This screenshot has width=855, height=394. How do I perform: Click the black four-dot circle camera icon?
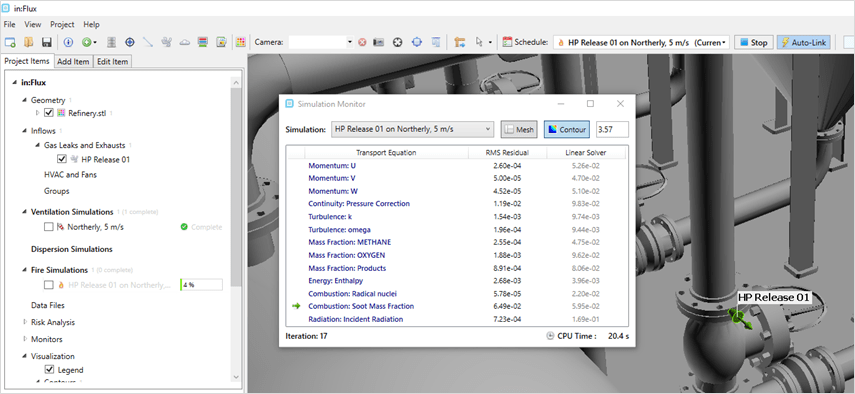pos(398,42)
